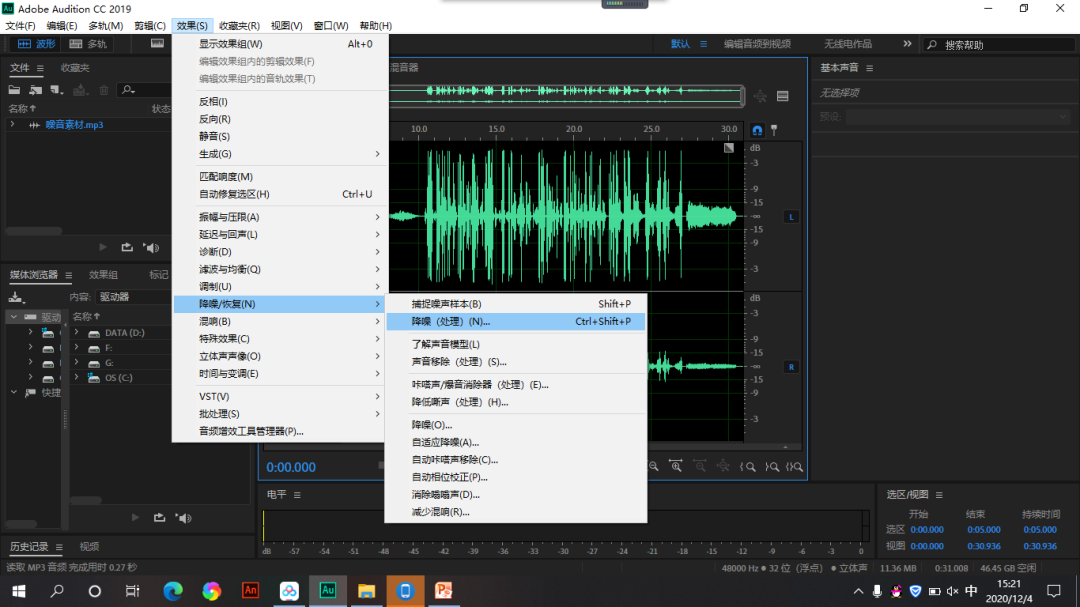Expand workspace overflow double-arrow

pyautogui.click(x=907, y=43)
